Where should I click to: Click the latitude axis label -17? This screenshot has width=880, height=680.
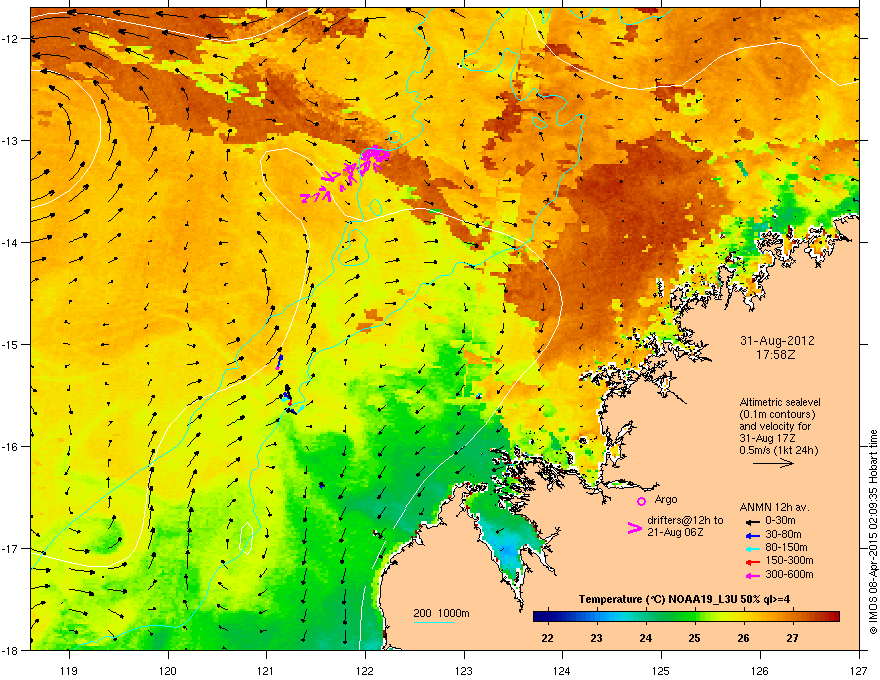click(11, 548)
